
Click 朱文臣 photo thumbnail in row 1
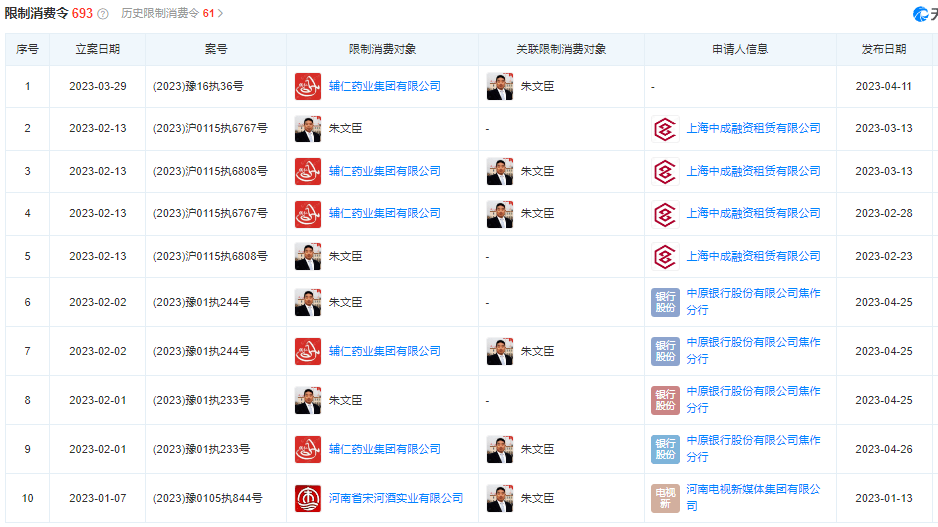pos(500,86)
